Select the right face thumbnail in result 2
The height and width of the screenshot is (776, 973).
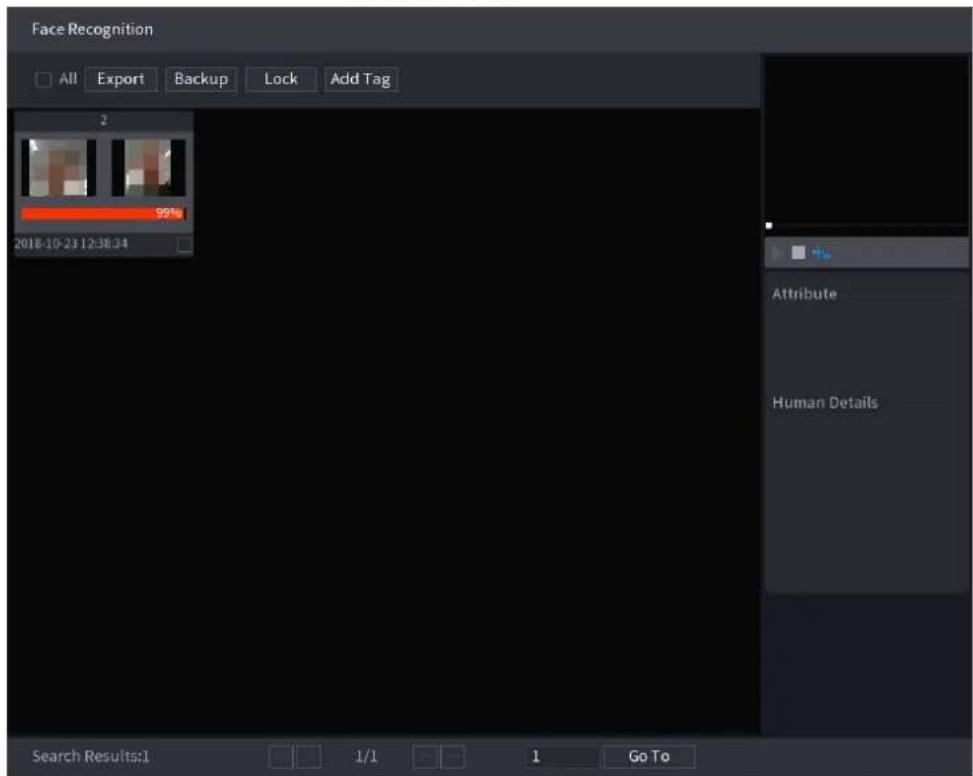pyautogui.click(x=148, y=167)
